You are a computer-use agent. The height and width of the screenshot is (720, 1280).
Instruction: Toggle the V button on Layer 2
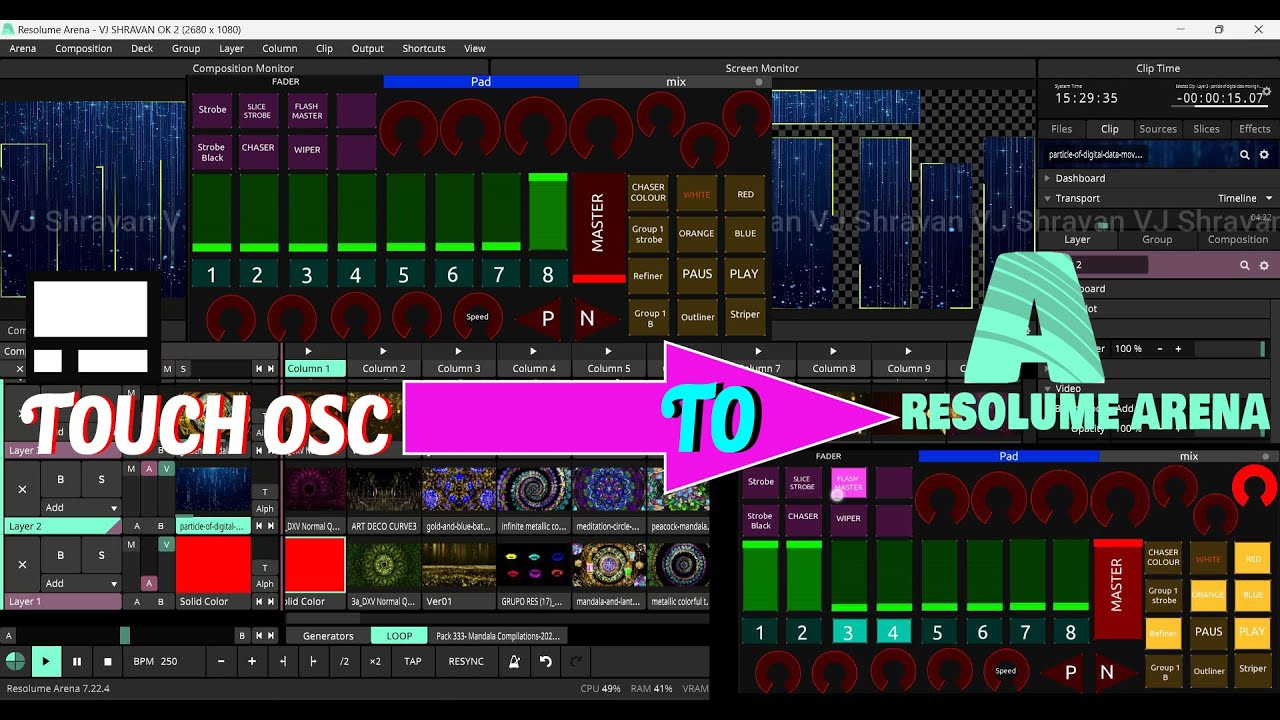point(167,468)
